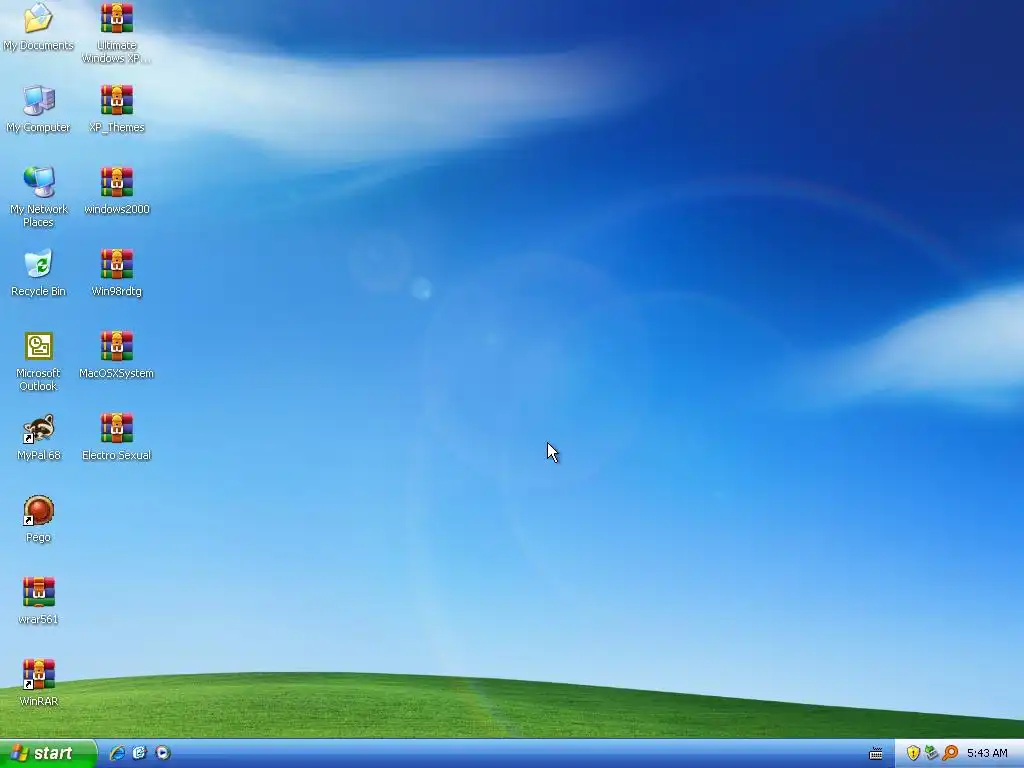
Task: Click the 5:43 AM taskbar clock
Action: (x=987, y=754)
